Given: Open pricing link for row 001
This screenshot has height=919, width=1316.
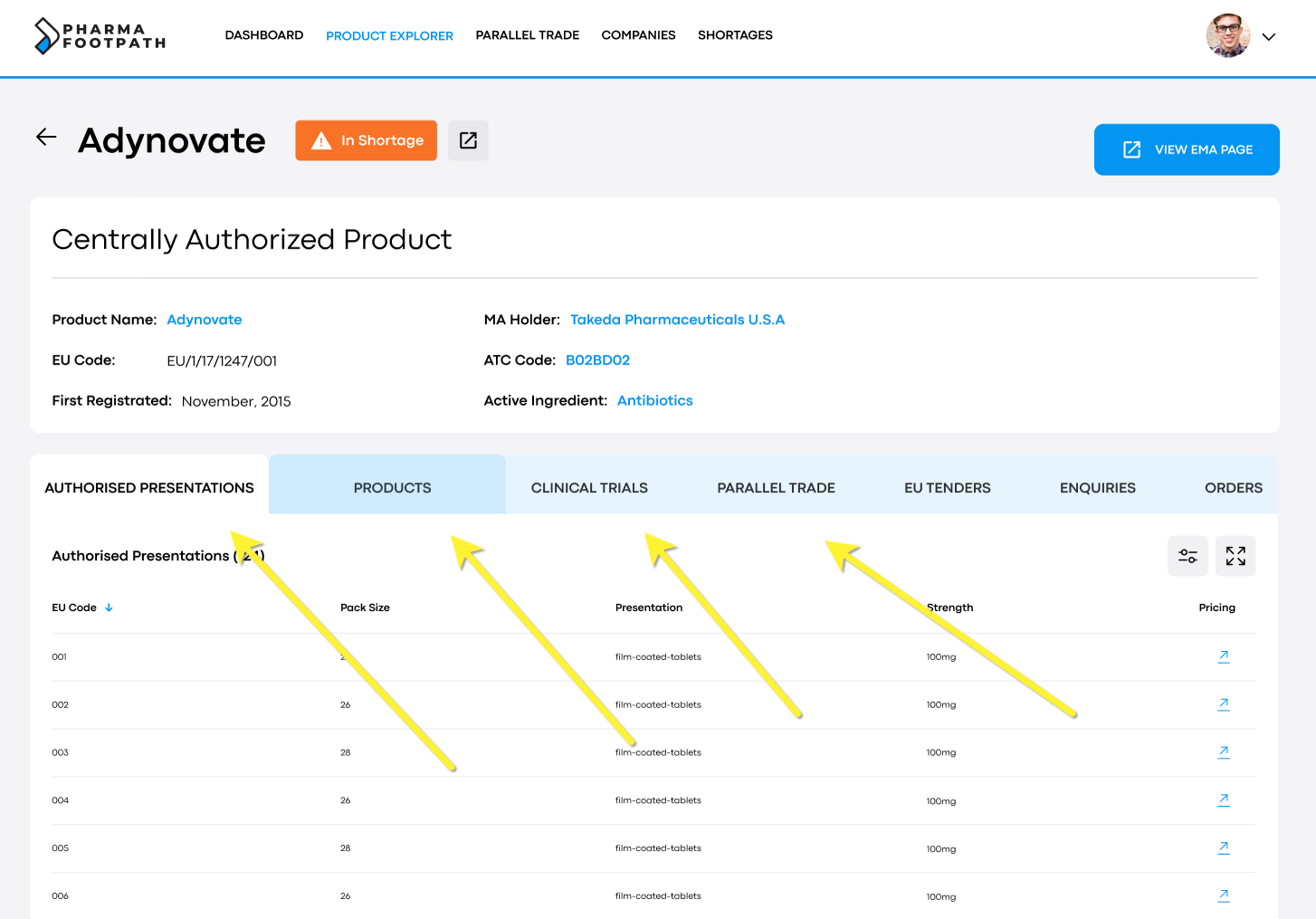Looking at the screenshot, I should (x=1224, y=656).
